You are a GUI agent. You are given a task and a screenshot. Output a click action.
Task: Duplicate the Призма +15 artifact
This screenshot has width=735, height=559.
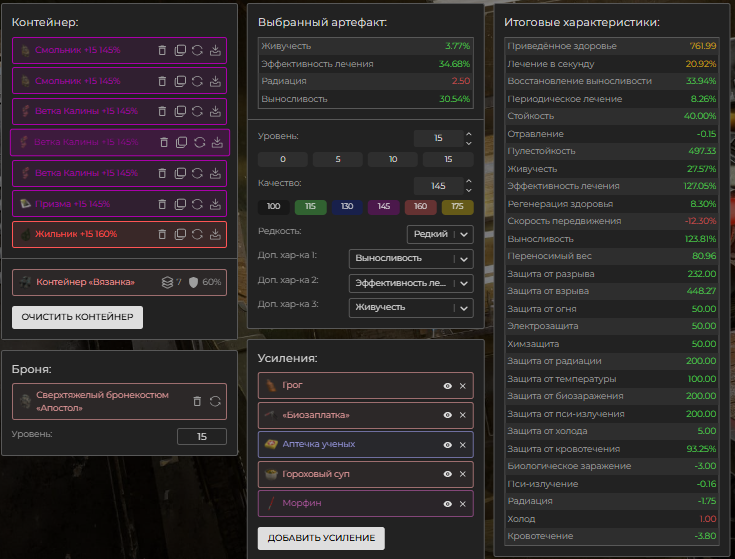(181, 204)
